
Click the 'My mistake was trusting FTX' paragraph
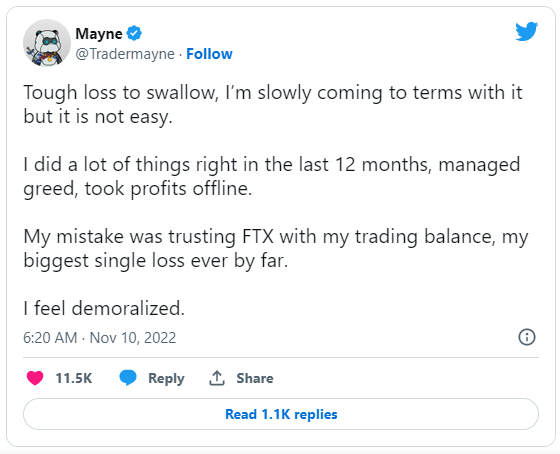(276, 248)
